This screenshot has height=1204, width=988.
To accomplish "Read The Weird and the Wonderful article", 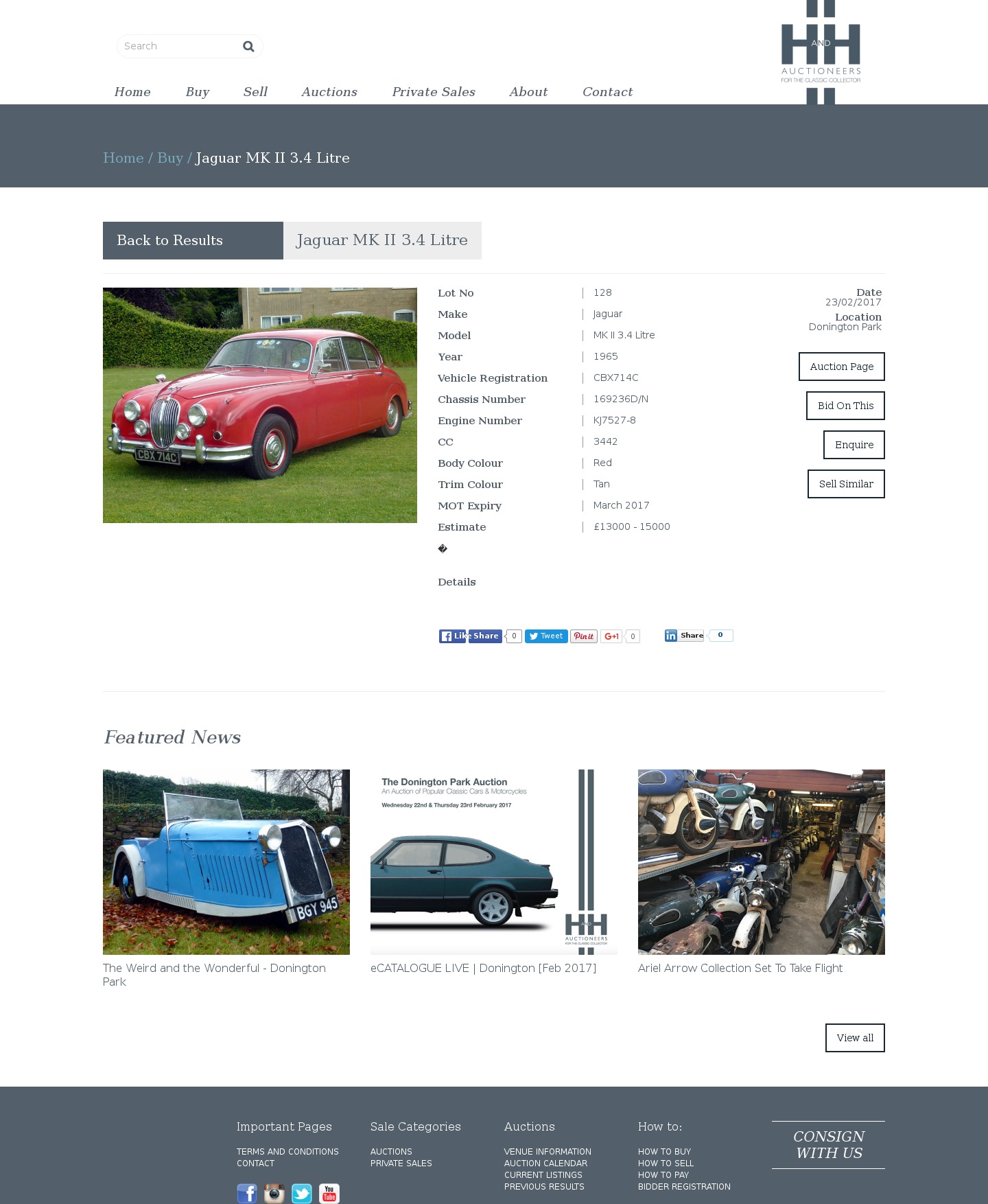I will tap(214, 975).
